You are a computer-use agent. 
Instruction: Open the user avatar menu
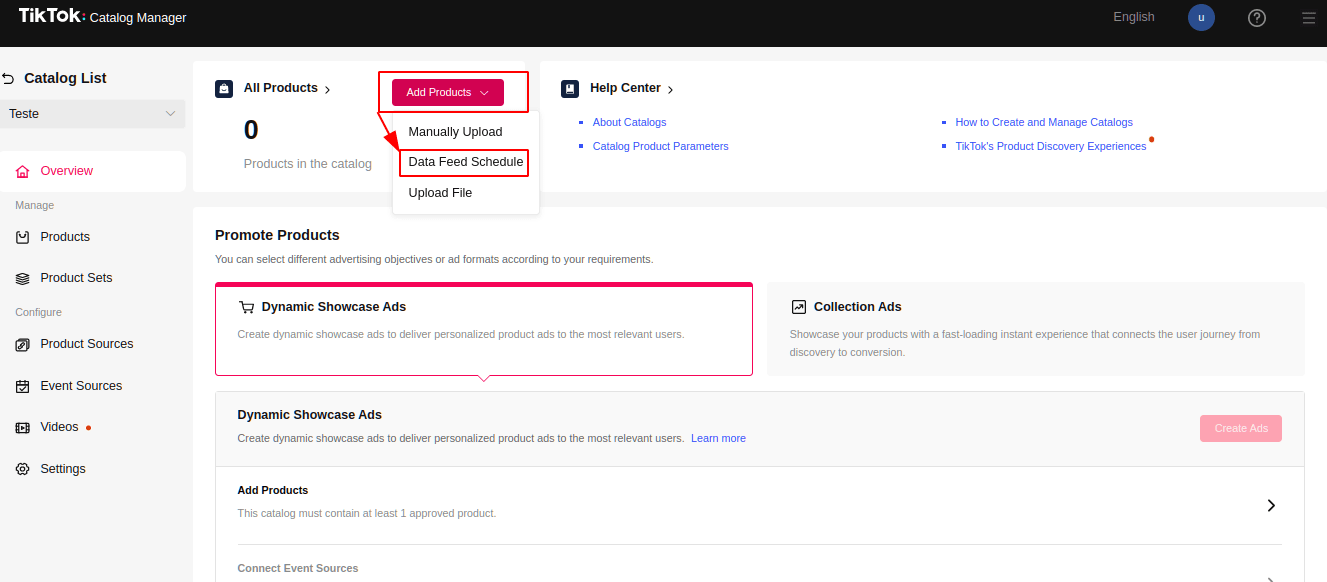click(x=1201, y=18)
